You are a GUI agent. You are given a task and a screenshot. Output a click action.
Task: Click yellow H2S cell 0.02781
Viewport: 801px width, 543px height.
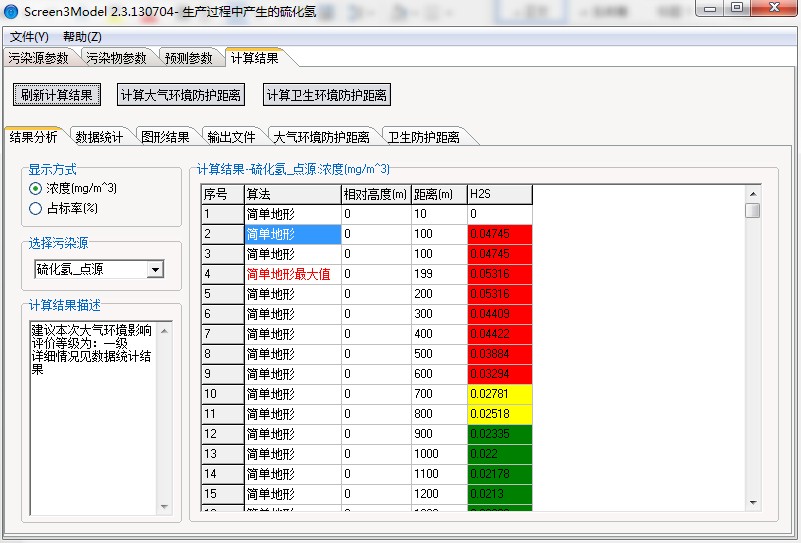[500, 394]
